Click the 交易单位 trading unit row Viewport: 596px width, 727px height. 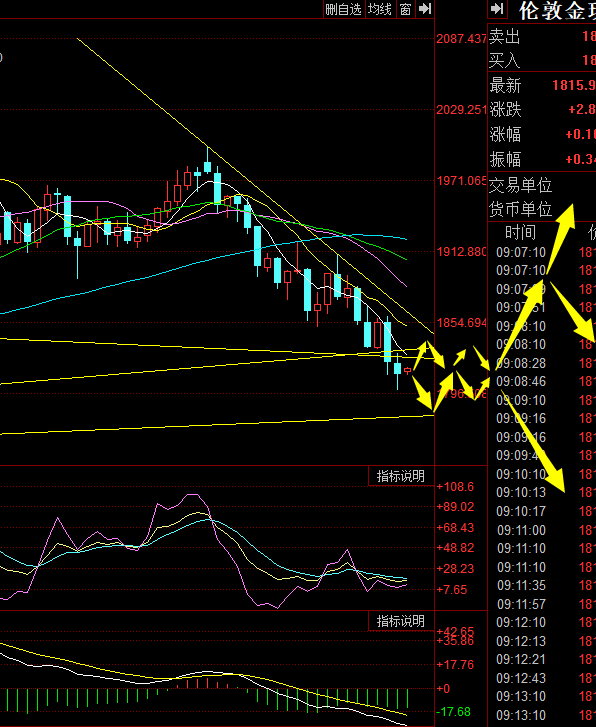(542, 185)
